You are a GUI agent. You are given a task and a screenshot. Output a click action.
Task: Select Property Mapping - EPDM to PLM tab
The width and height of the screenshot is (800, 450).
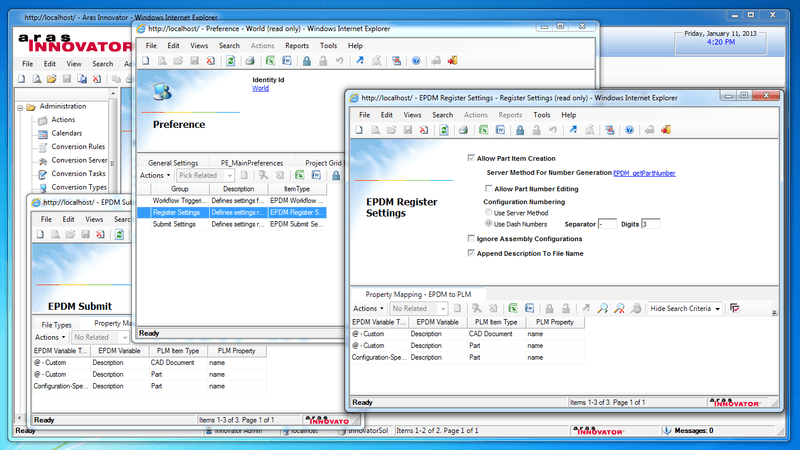(418, 294)
